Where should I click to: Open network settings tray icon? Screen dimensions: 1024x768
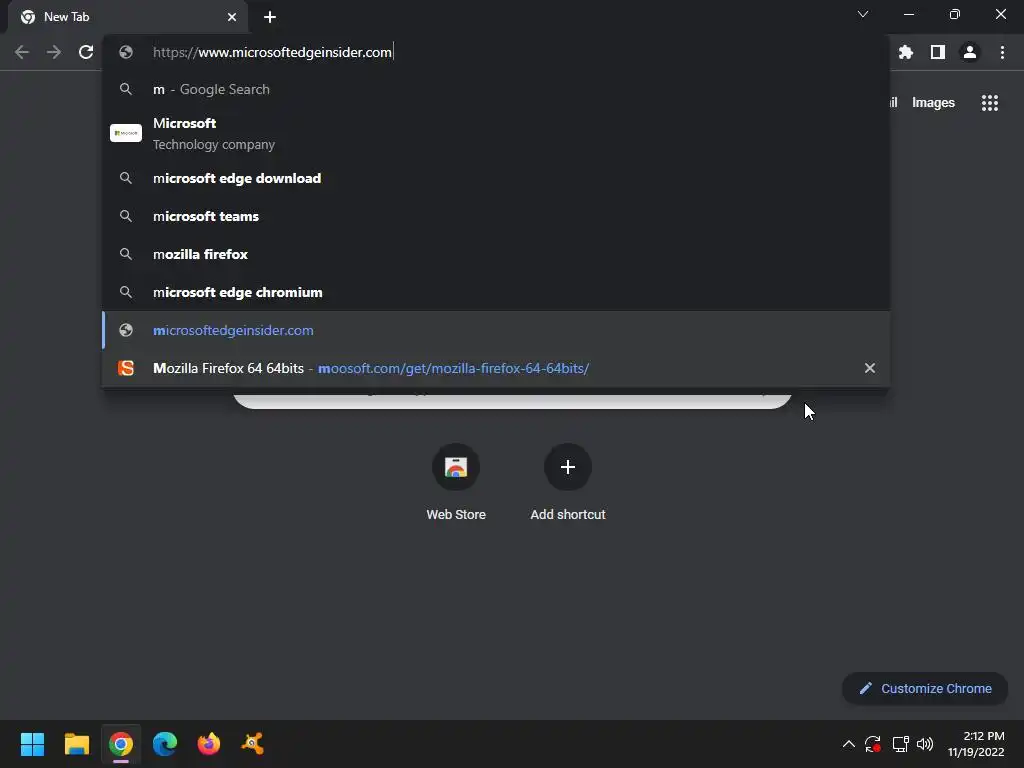coord(901,744)
